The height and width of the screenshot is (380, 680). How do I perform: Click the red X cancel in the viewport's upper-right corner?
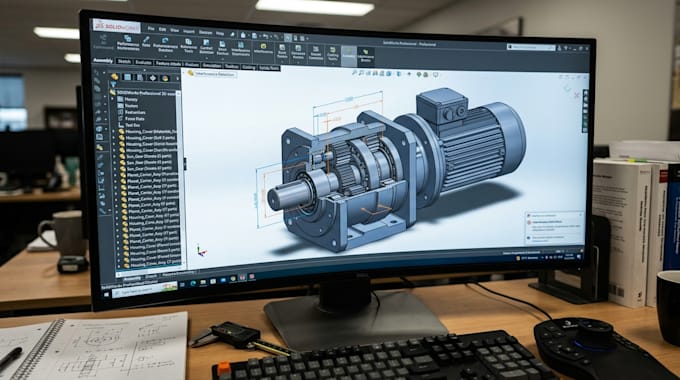tap(577, 95)
